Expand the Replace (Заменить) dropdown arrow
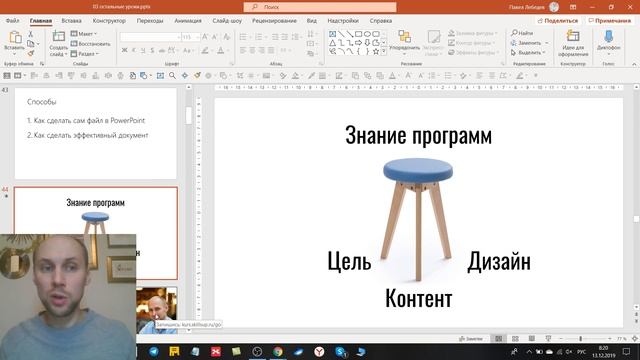This screenshot has width=640, height=360. 547,43
